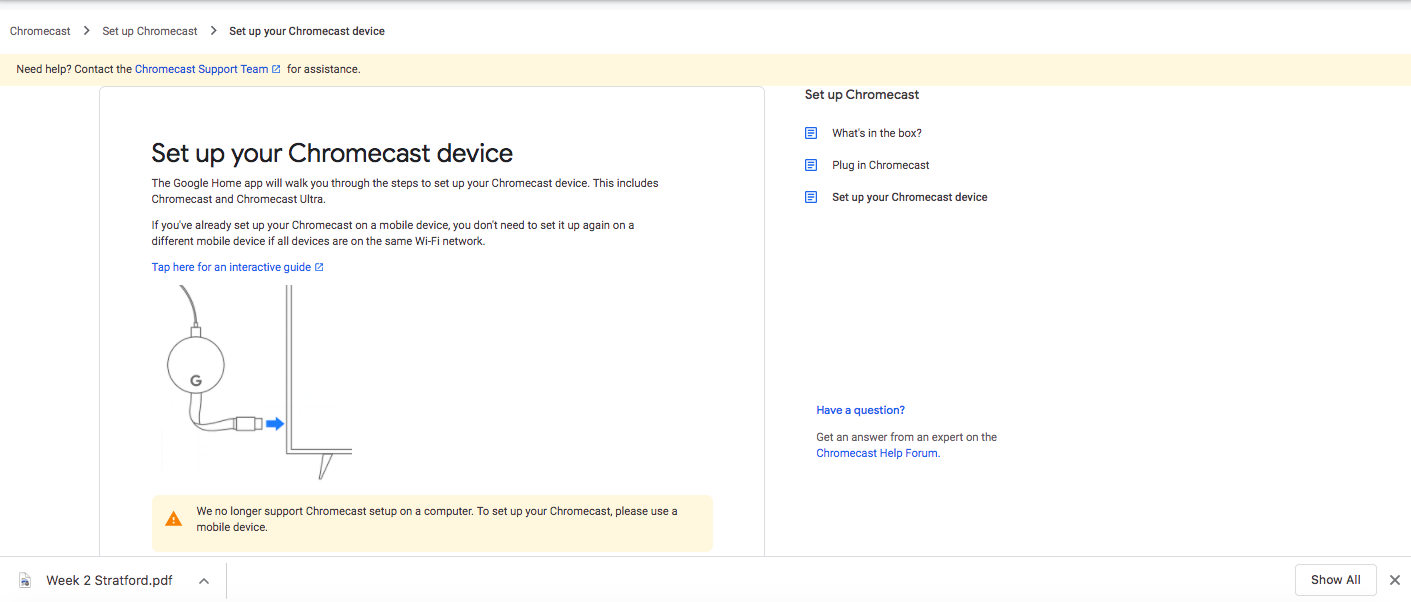Click the page title Set up your Chromecast device

coord(332,153)
